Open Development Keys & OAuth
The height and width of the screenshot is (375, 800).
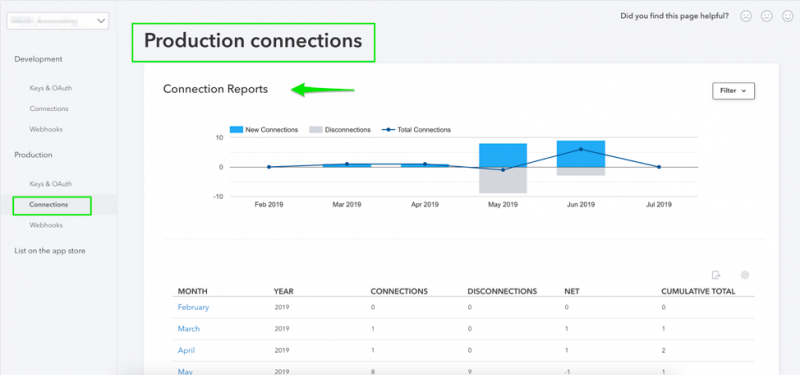coord(51,88)
